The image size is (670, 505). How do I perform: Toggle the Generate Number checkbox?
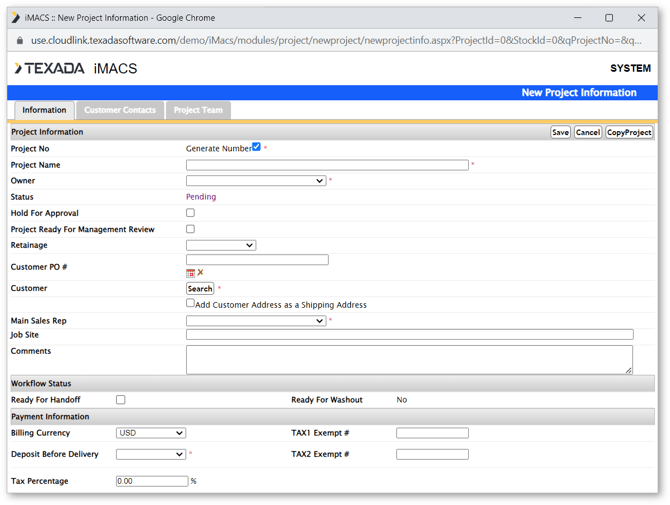click(257, 147)
